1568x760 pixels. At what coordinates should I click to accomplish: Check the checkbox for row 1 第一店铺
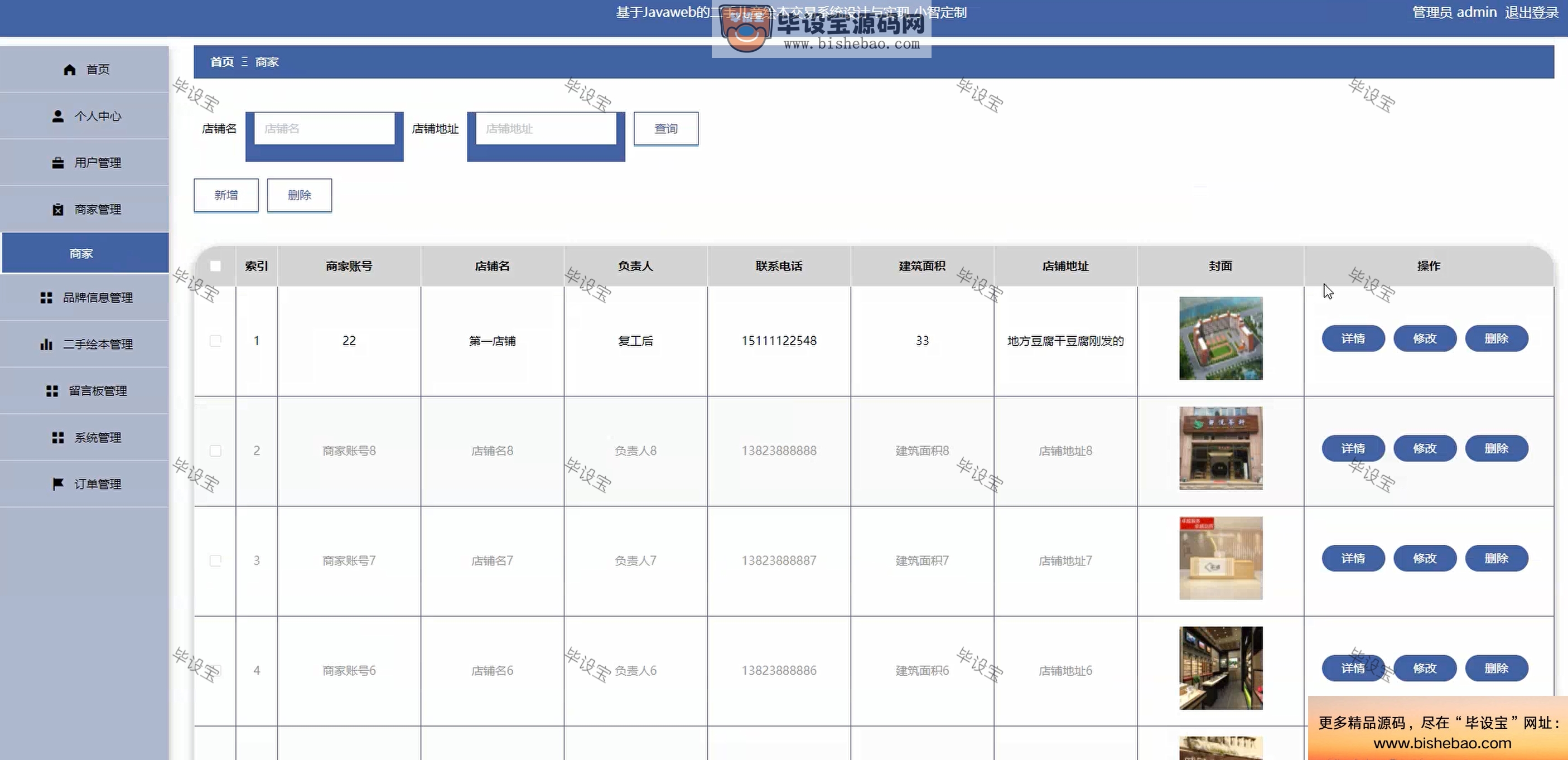[215, 341]
